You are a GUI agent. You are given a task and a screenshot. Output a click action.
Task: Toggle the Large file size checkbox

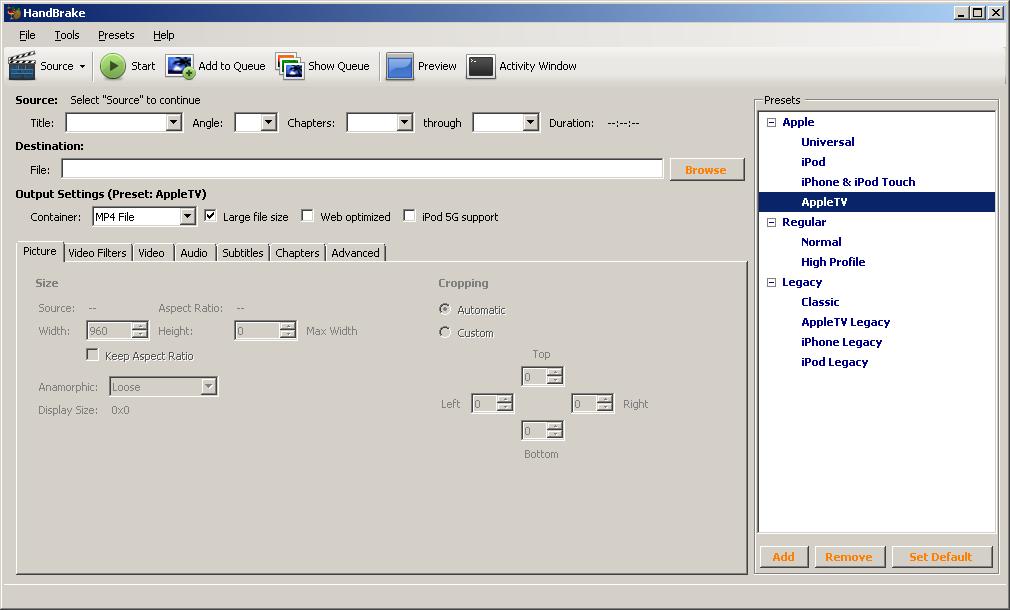click(x=210, y=216)
